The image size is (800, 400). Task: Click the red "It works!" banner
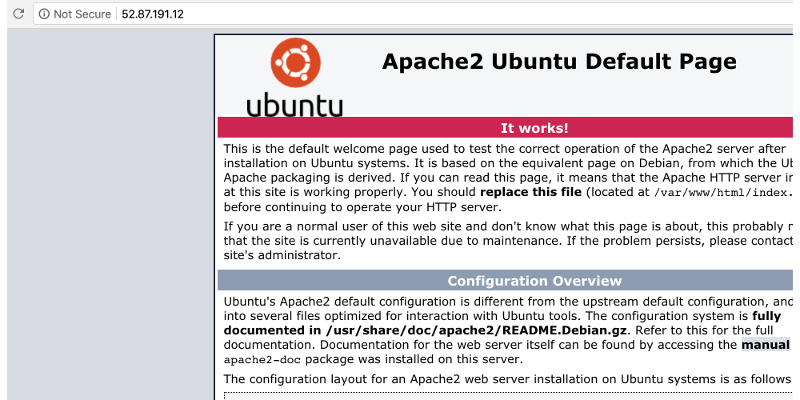(534, 128)
